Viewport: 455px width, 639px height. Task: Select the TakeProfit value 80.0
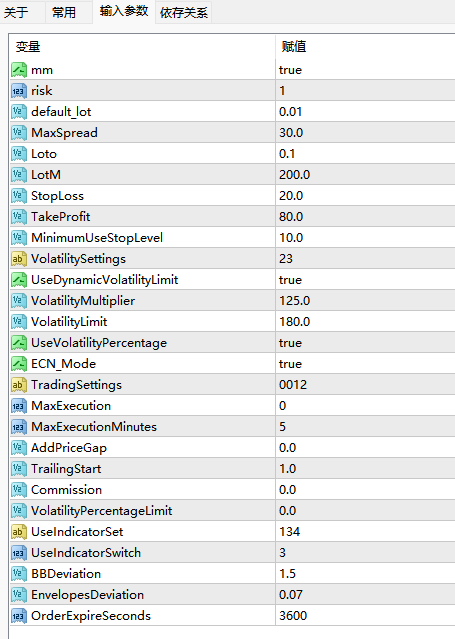coord(291,217)
